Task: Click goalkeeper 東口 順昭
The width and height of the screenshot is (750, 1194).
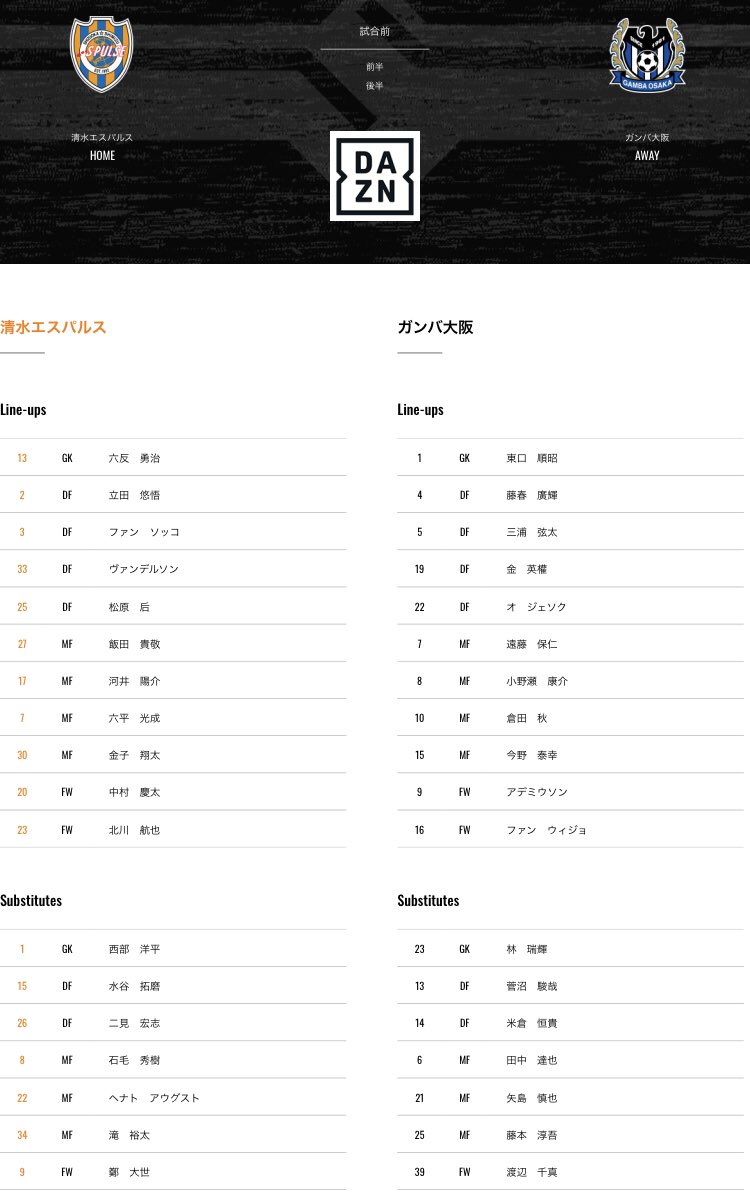Action: pos(531,458)
